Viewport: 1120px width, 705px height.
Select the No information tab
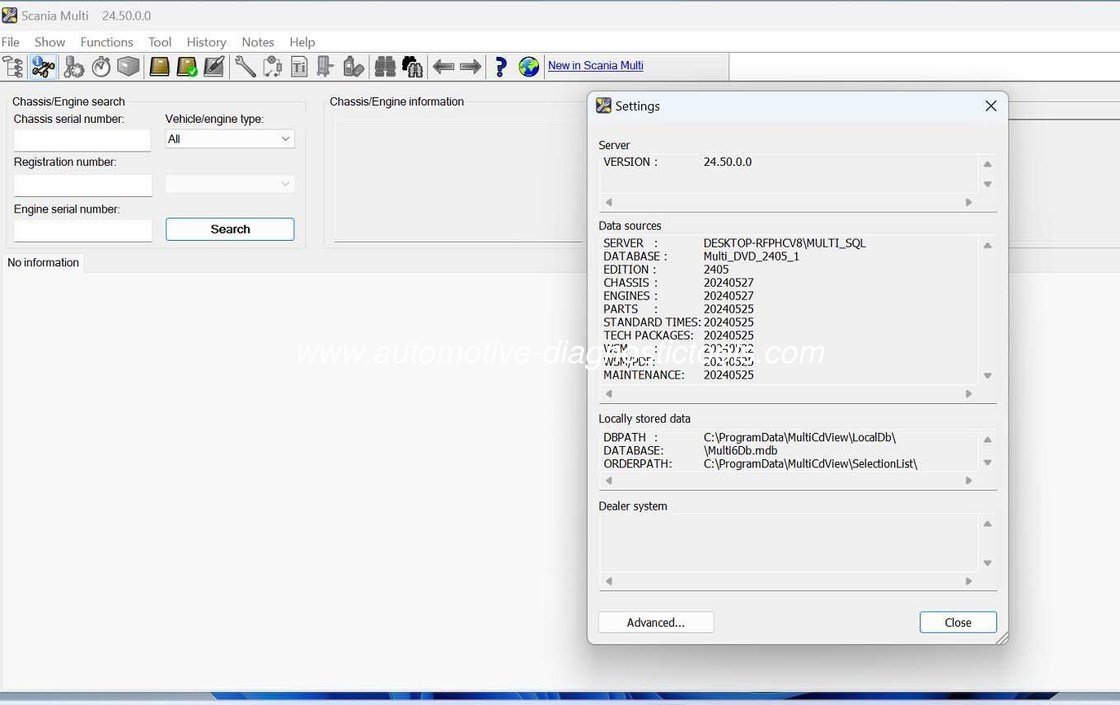43,263
